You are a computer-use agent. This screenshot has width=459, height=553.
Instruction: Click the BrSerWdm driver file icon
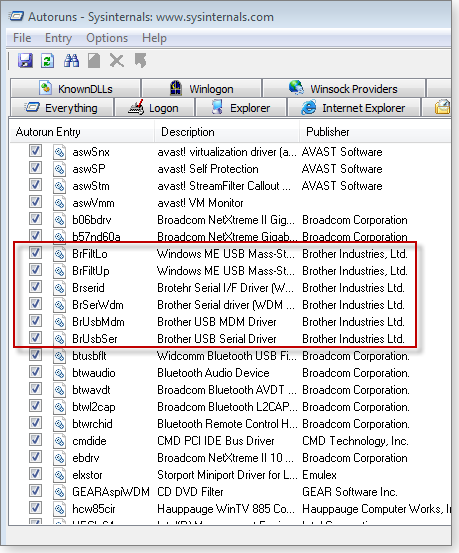(x=59, y=305)
